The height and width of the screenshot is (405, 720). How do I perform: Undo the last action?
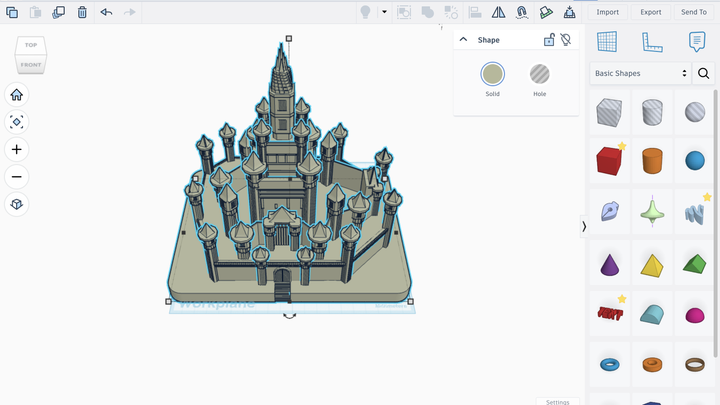(x=106, y=12)
